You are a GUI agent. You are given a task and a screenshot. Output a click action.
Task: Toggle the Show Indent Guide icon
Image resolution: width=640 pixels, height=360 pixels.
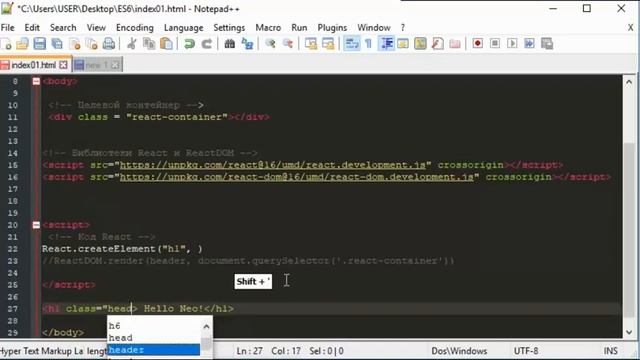click(x=386, y=44)
